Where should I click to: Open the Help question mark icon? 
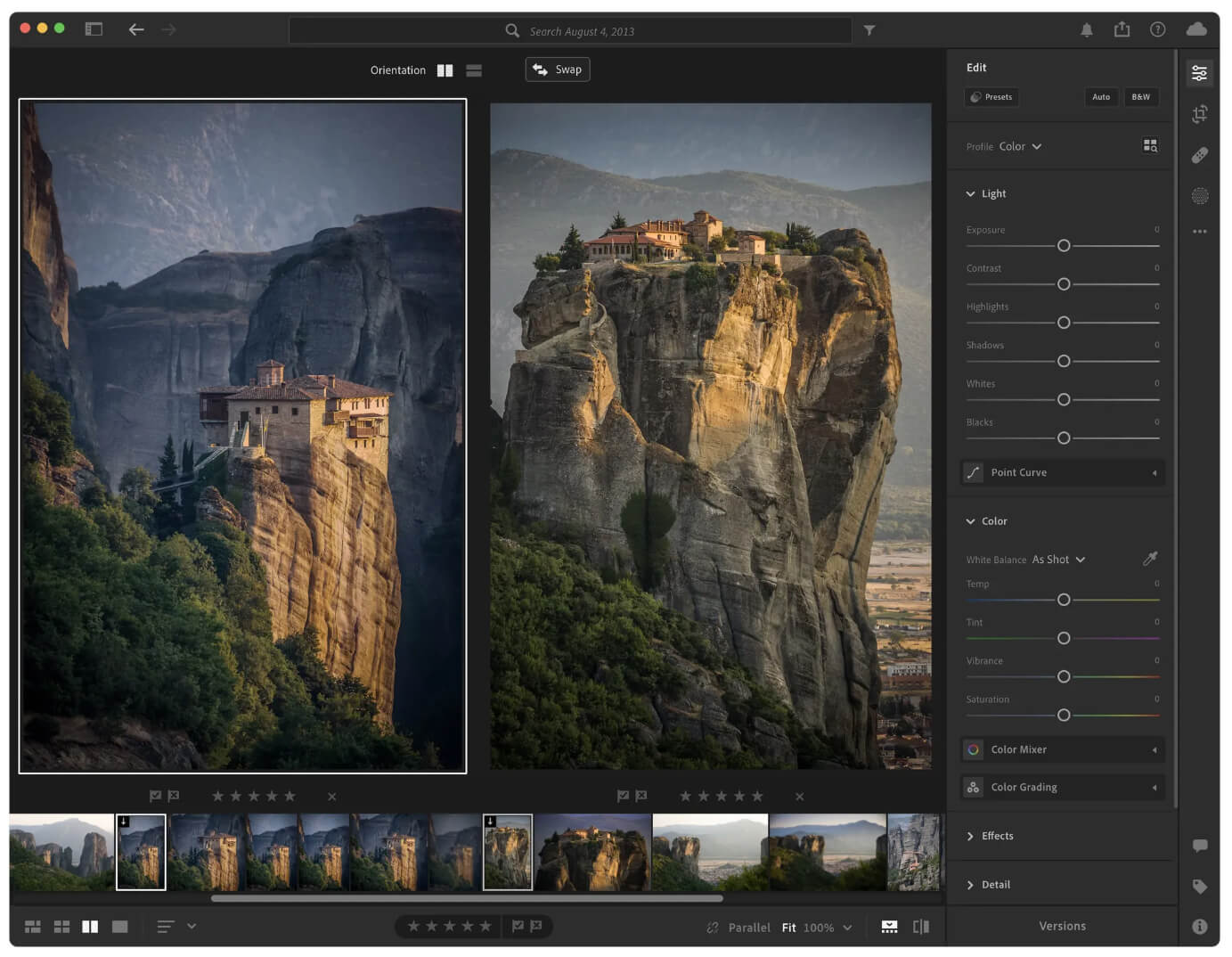[x=1157, y=29]
